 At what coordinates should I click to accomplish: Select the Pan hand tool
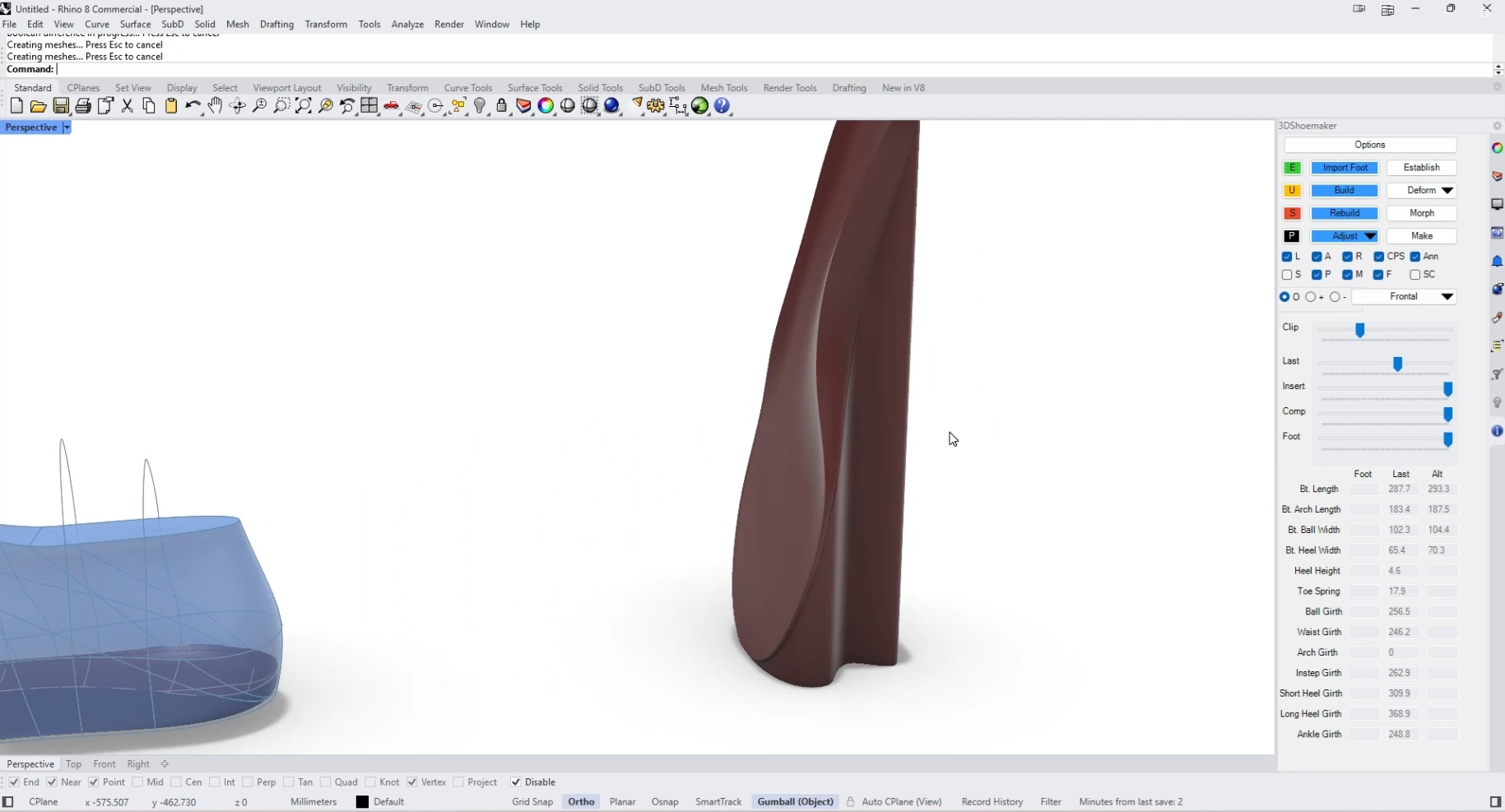tap(215, 106)
